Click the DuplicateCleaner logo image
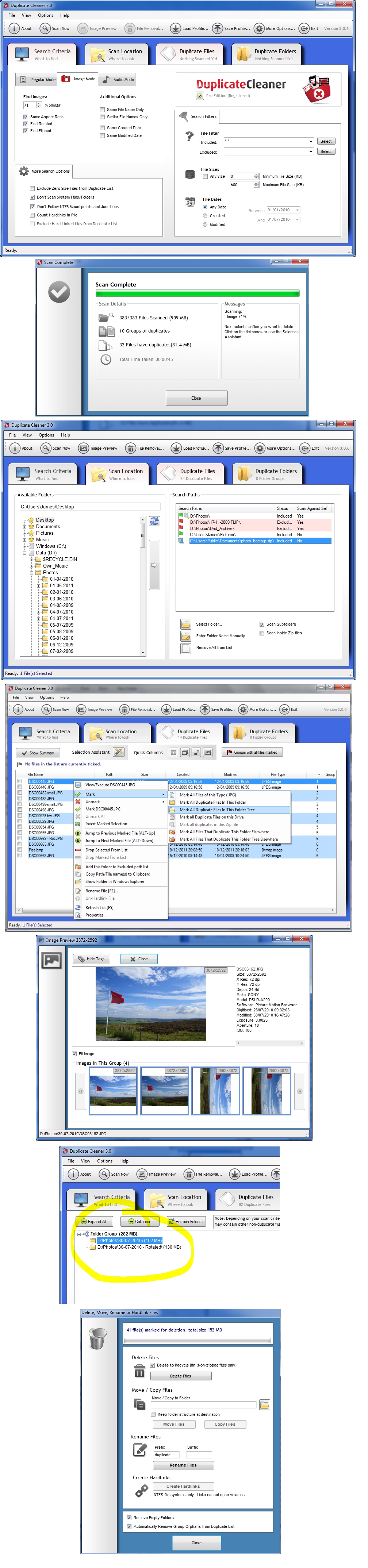 coord(241,85)
